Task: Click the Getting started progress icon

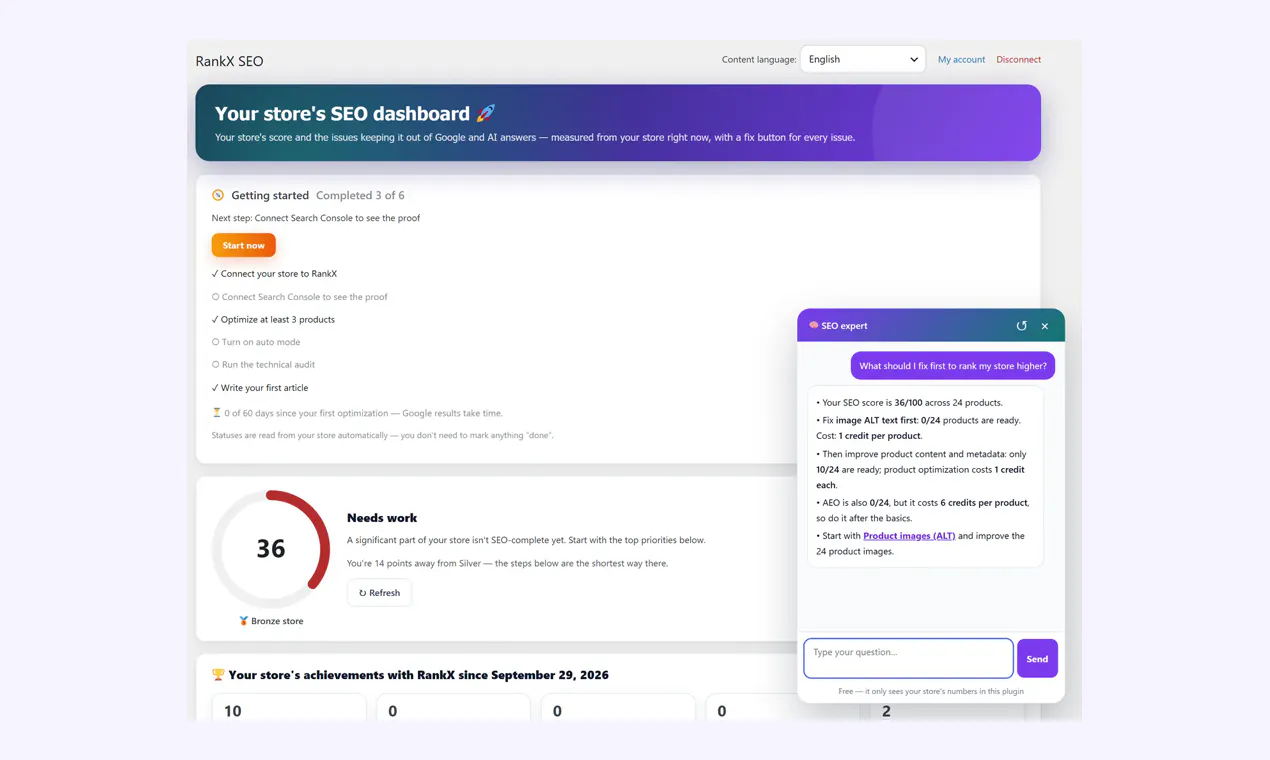Action: pyautogui.click(x=218, y=195)
